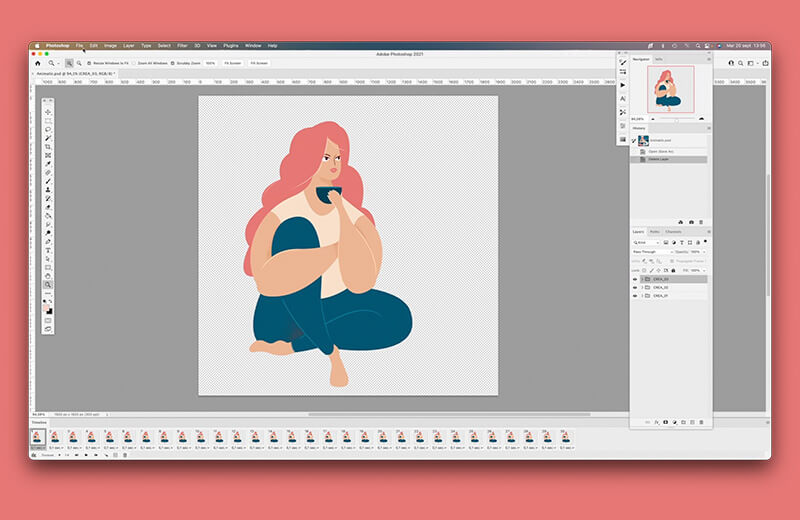Open the Pass Through blend mode dropdown

[x=650, y=251]
